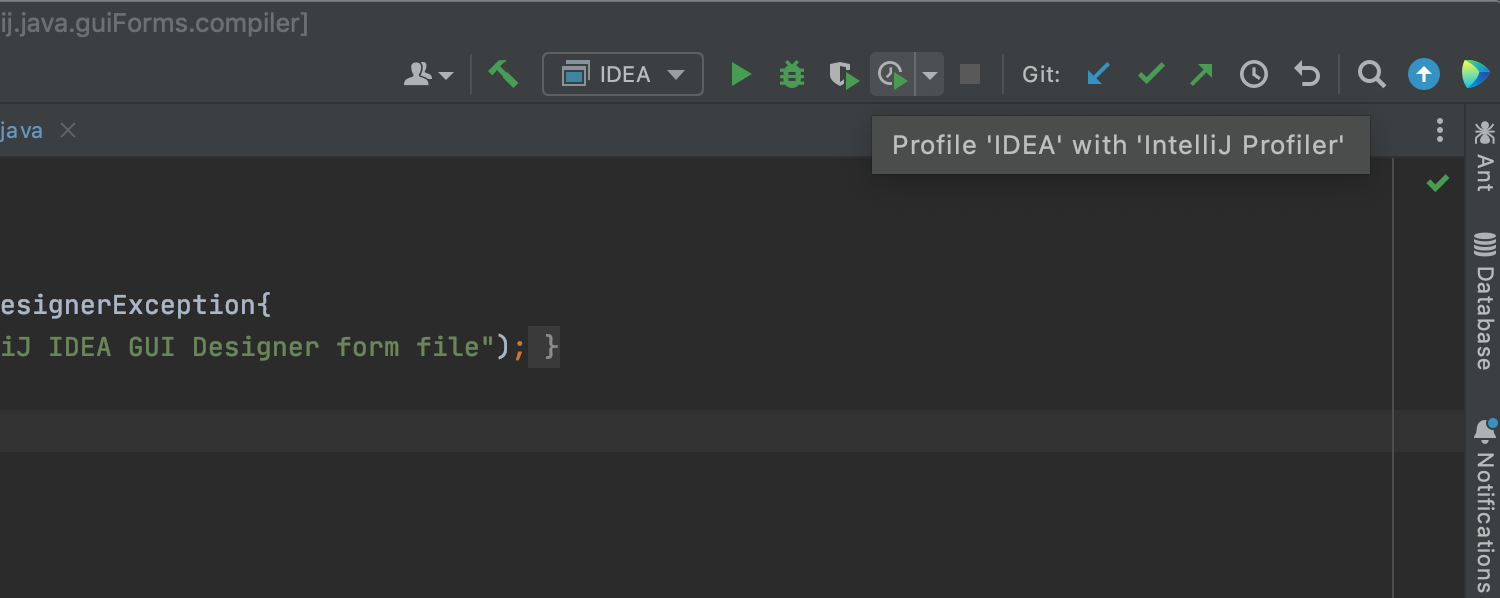This screenshot has height=598, width=1500.
Task: Commit changes with Git checkmark icon
Action: (x=1151, y=74)
